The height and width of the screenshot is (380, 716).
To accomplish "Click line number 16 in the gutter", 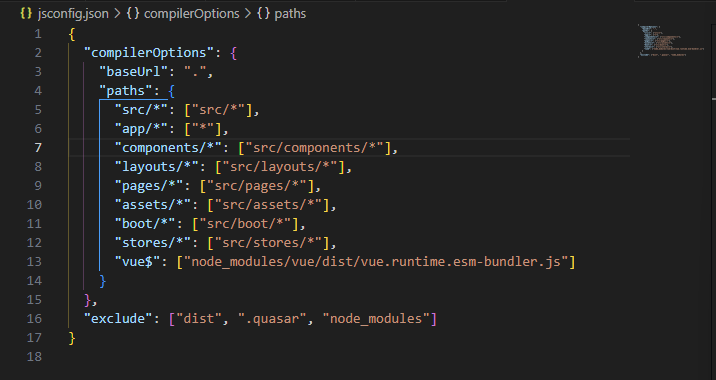I will (34, 318).
